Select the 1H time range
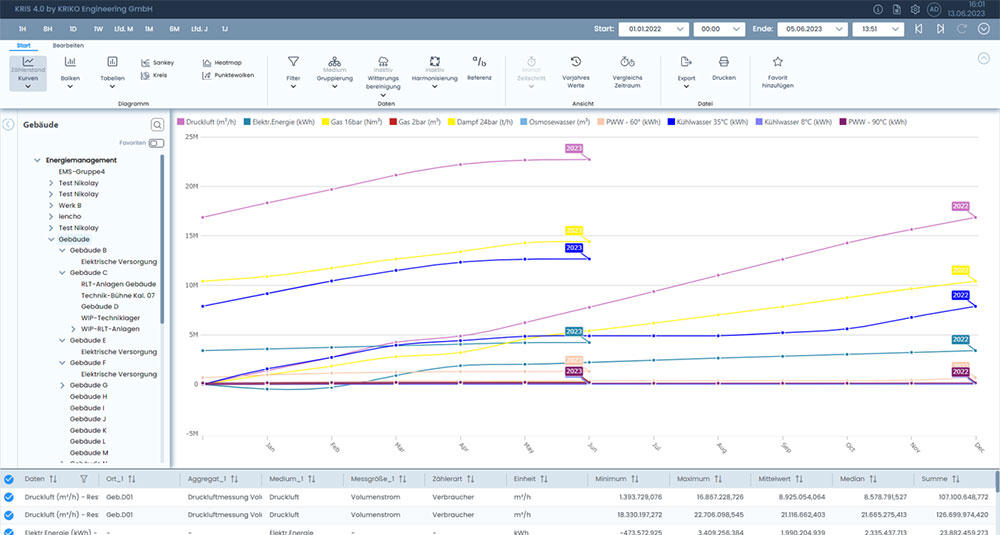The height and width of the screenshot is (535, 1000). click(22, 29)
